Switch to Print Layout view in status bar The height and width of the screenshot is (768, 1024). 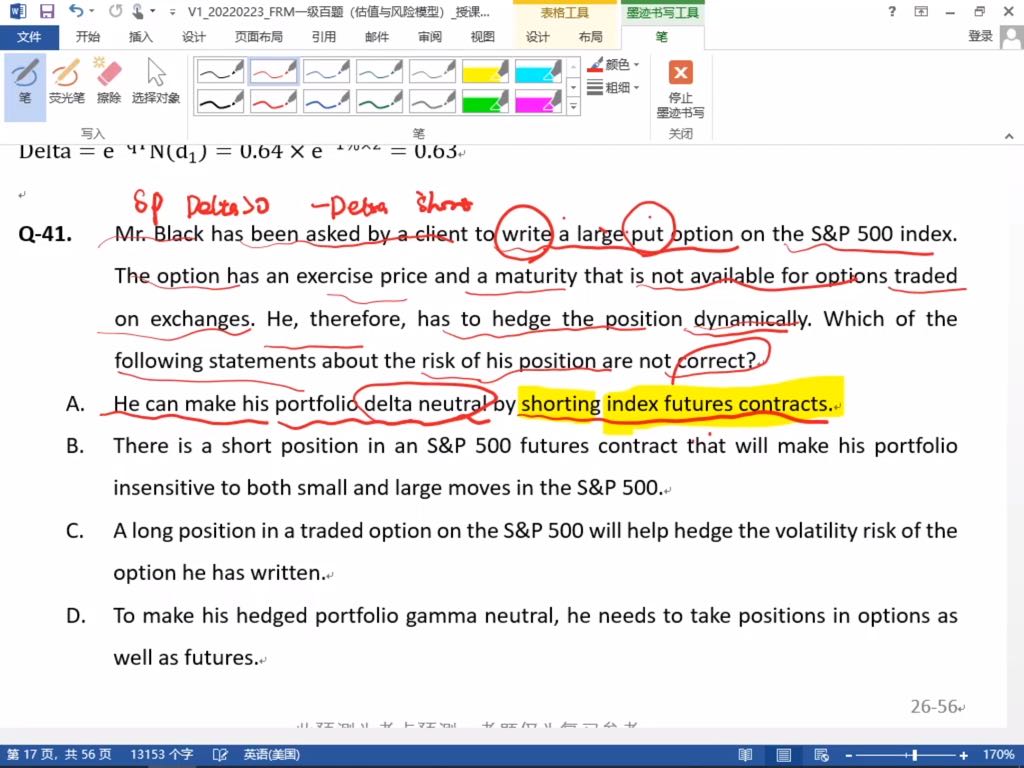[x=783, y=755]
